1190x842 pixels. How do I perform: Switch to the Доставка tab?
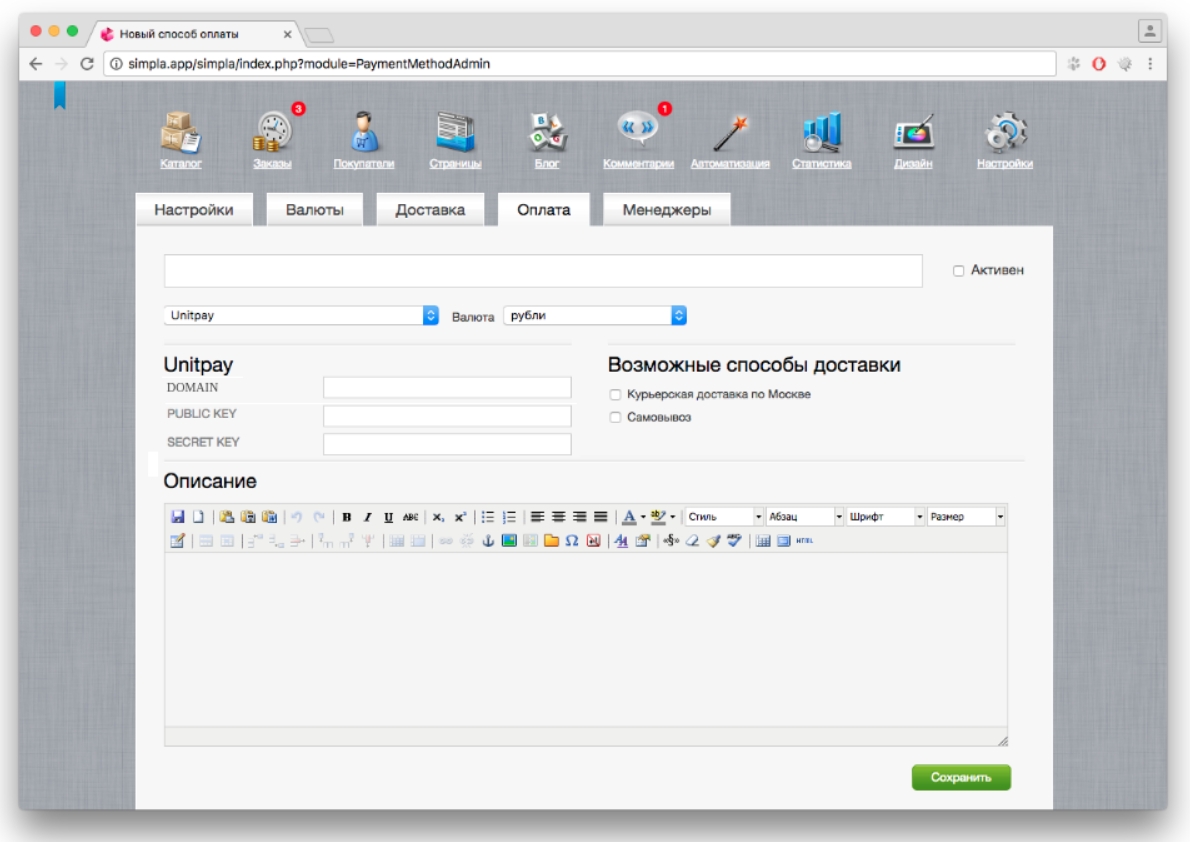click(x=430, y=211)
